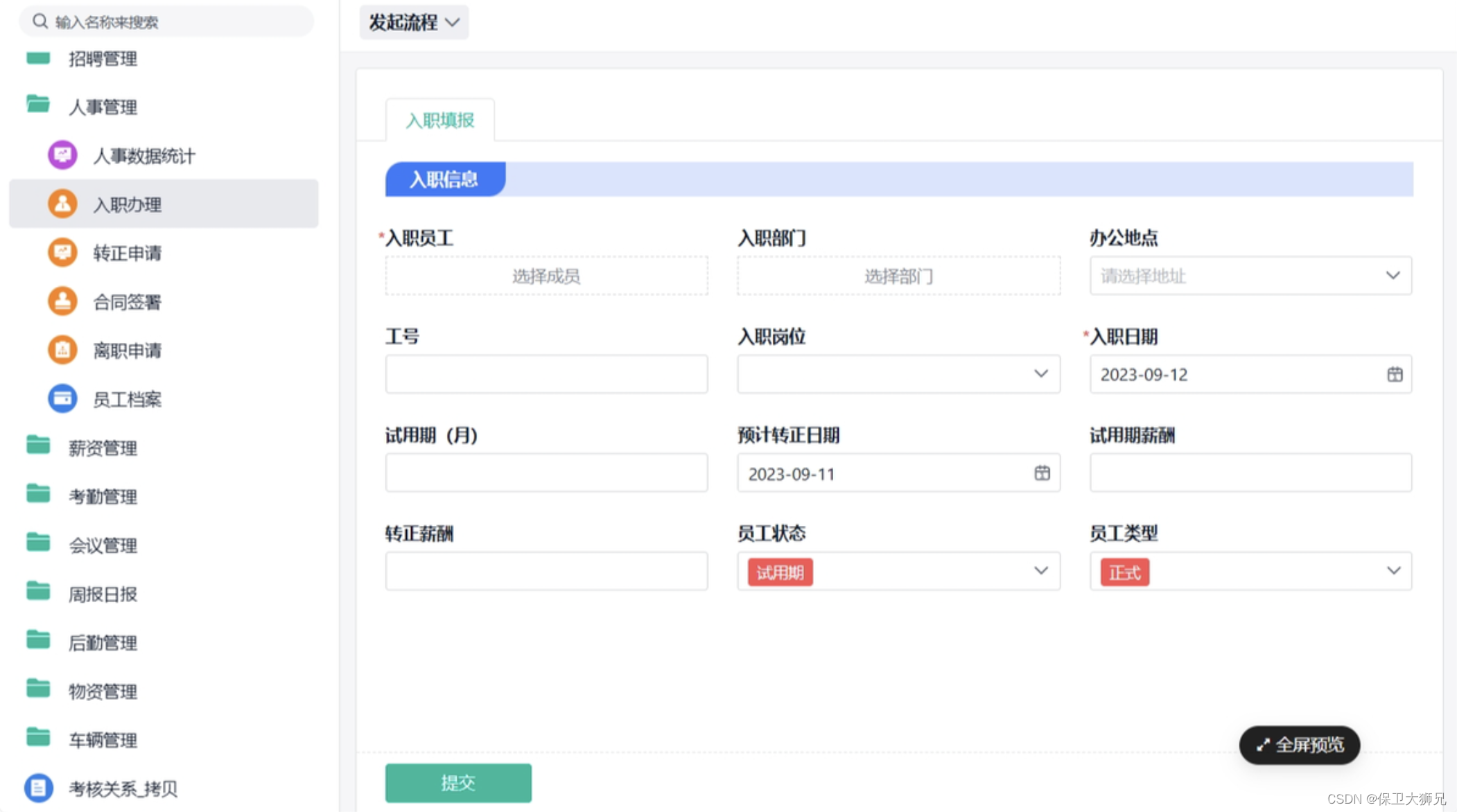Click search magnifier icon in sidebar

[x=40, y=21]
